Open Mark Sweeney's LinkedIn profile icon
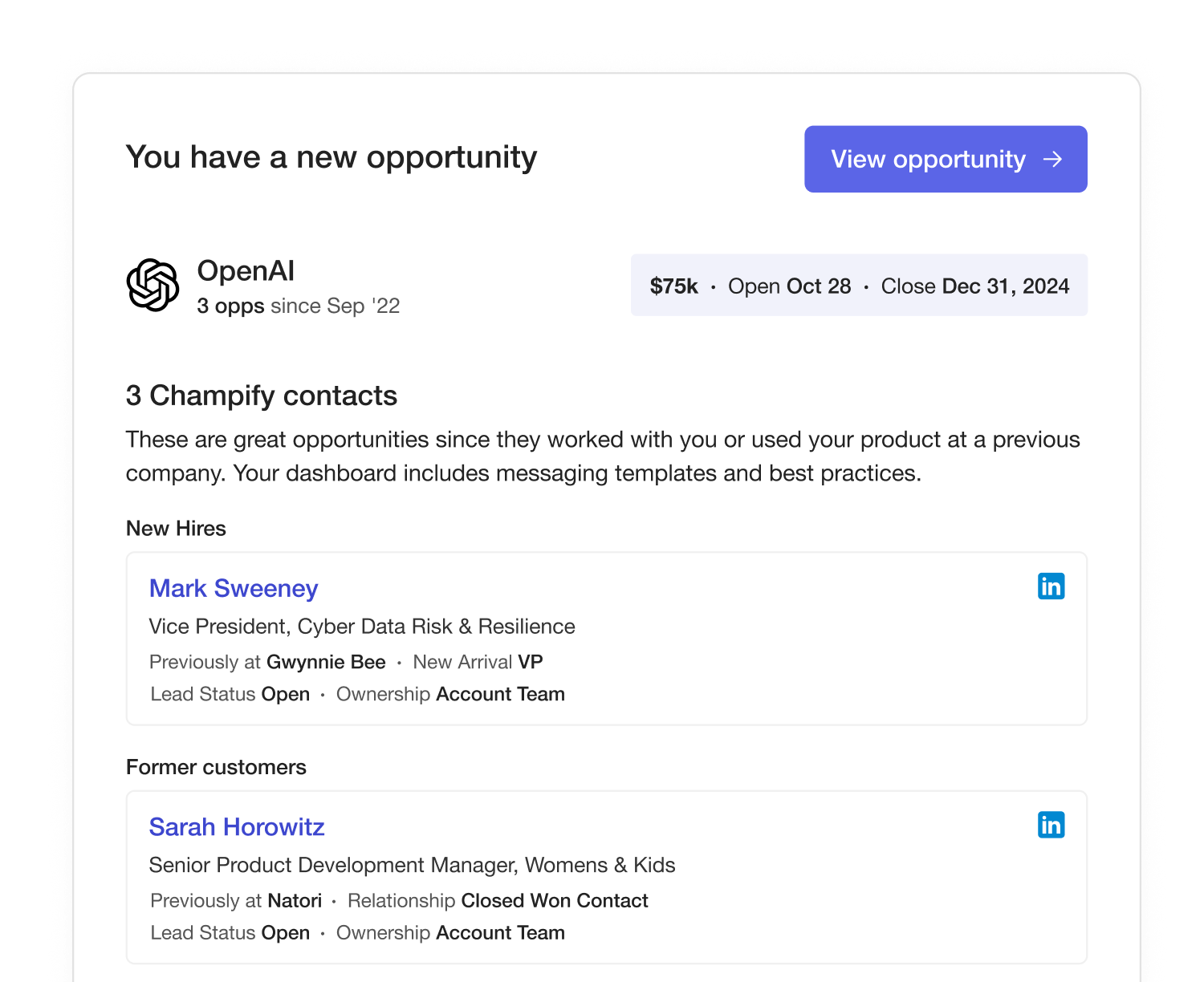The image size is (1204, 982). tap(1051, 586)
